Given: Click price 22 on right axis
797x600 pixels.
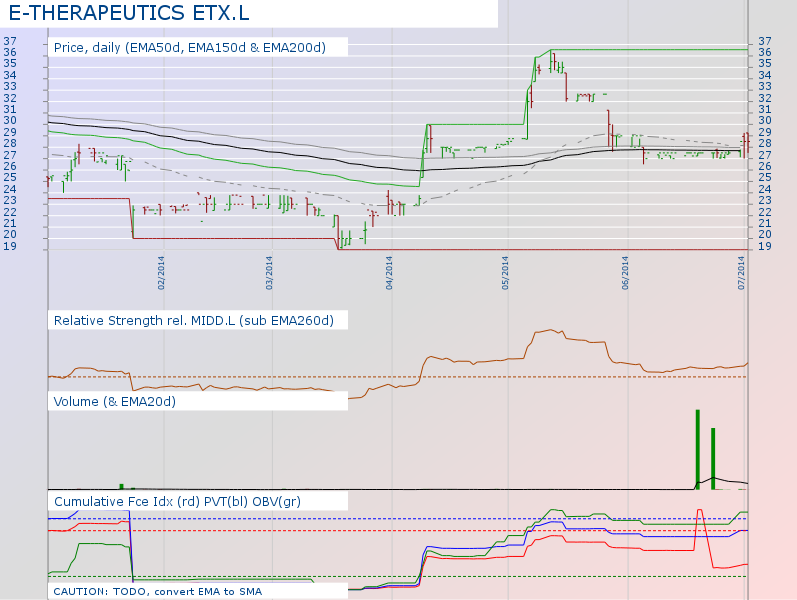Looking at the screenshot, I should click(765, 212).
